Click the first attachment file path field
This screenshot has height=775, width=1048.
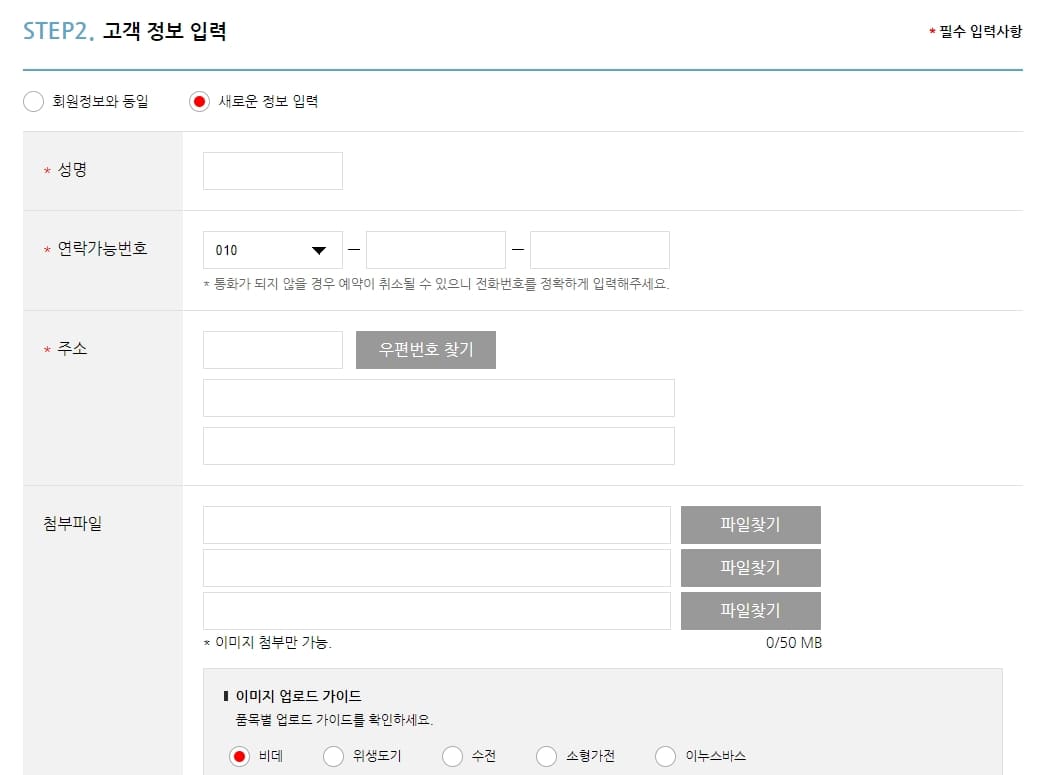click(437, 524)
